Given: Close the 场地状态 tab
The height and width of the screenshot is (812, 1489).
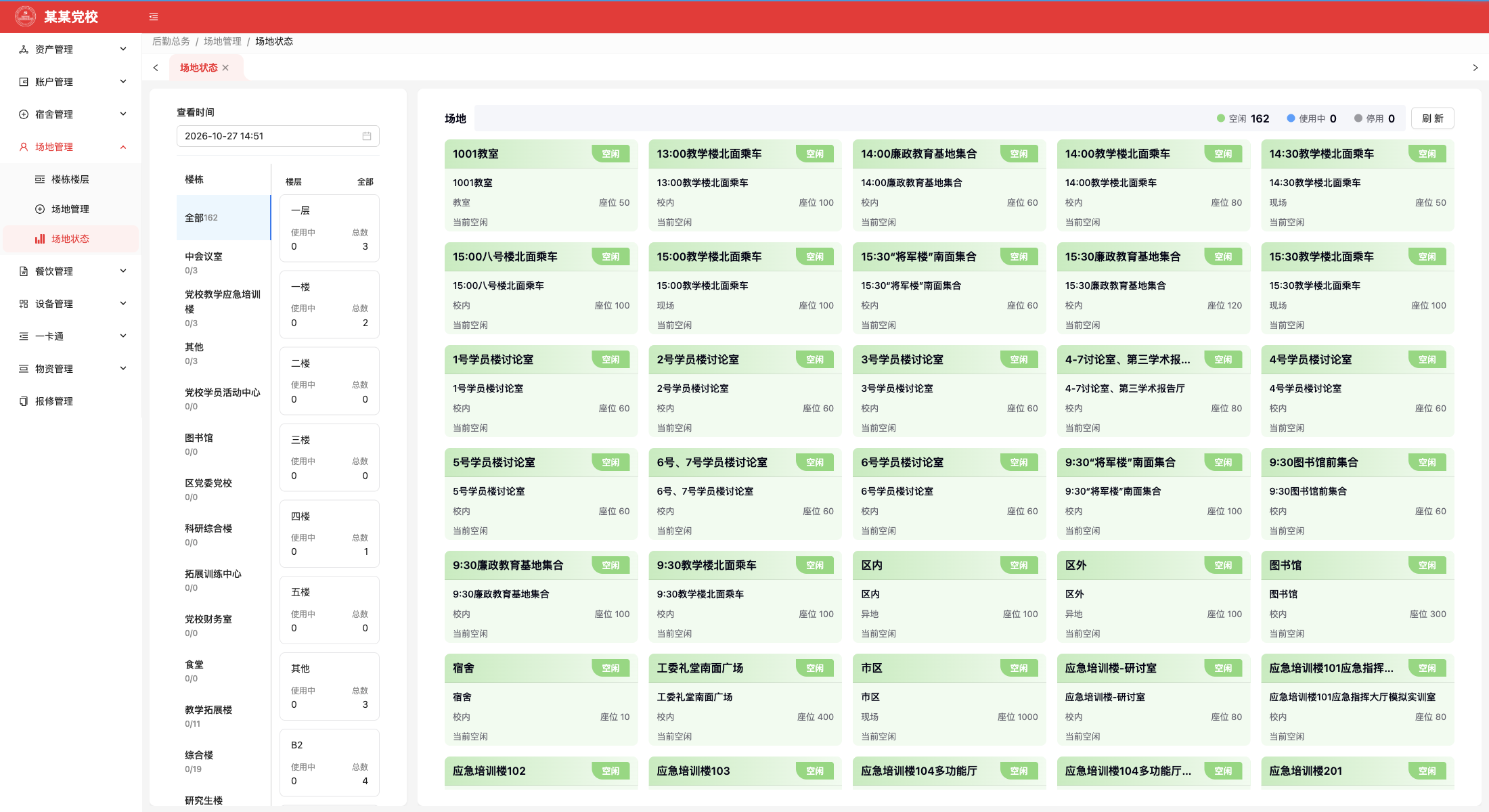Looking at the screenshot, I should [225, 68].
